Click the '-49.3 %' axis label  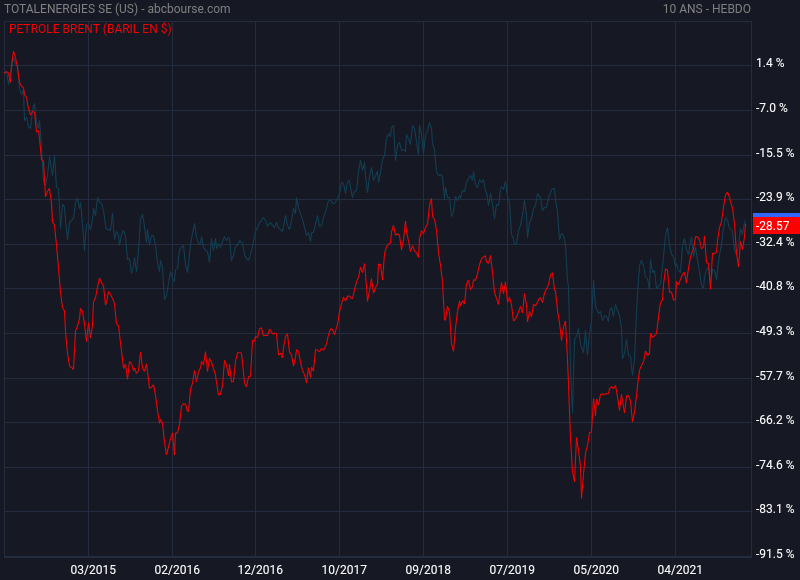[x=774, y=331]
